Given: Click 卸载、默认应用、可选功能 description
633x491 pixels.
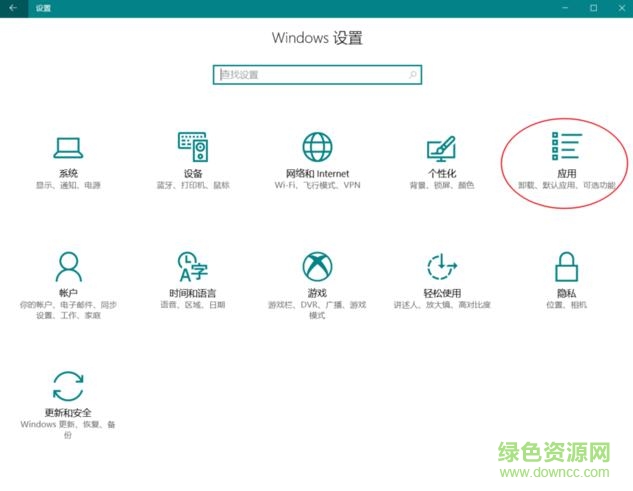Looking at the screenshot, I should (x=567, y=185).
